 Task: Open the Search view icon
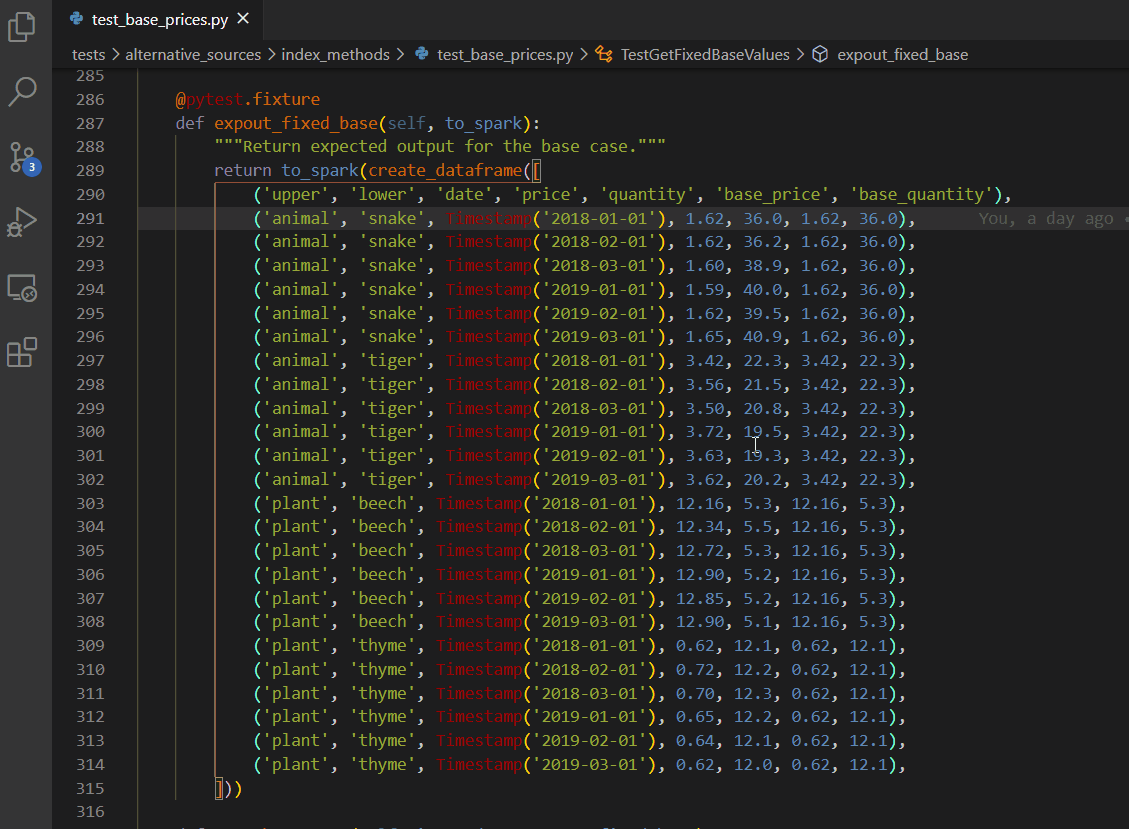click(x=22, y=91)
